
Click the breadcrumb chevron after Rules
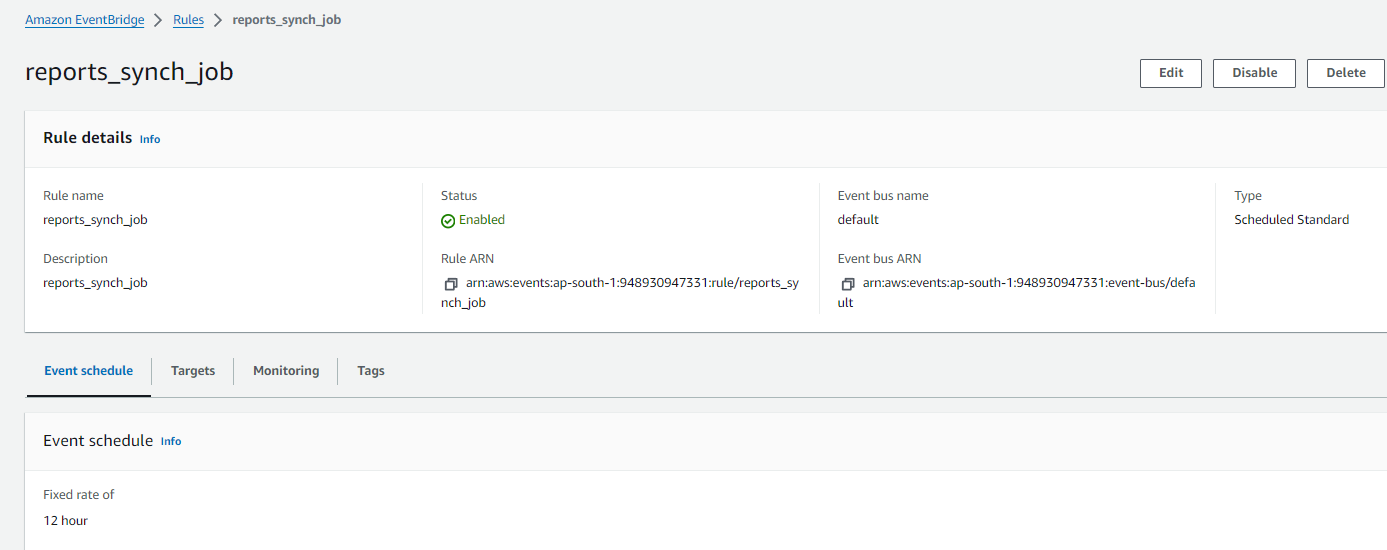pos(218,20)
